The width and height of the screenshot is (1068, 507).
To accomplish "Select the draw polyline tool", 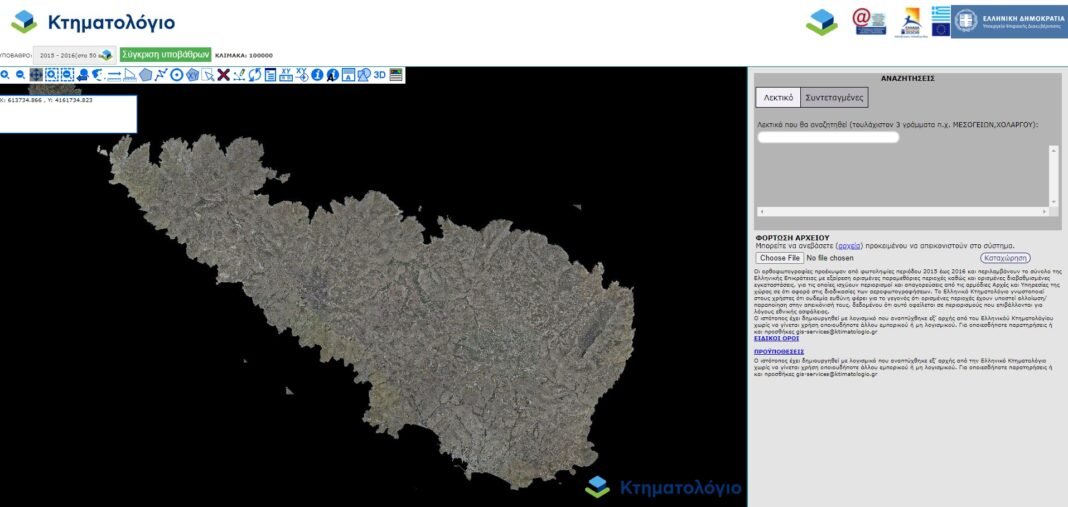I will (161, 75).
